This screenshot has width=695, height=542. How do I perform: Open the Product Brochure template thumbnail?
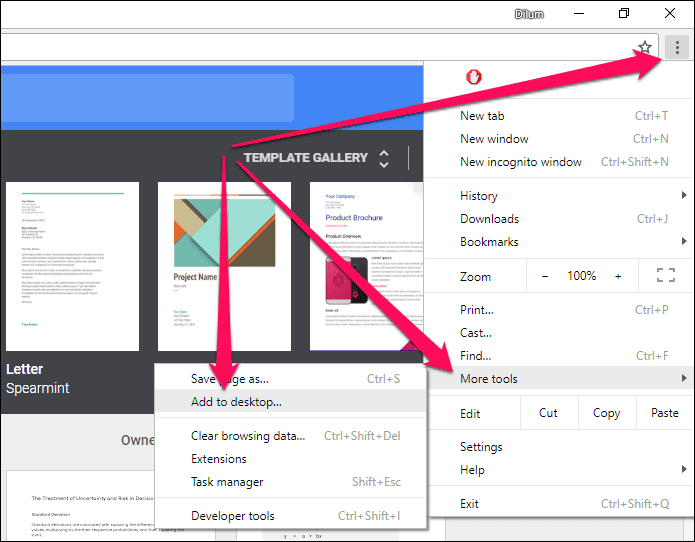click(366, 266)
